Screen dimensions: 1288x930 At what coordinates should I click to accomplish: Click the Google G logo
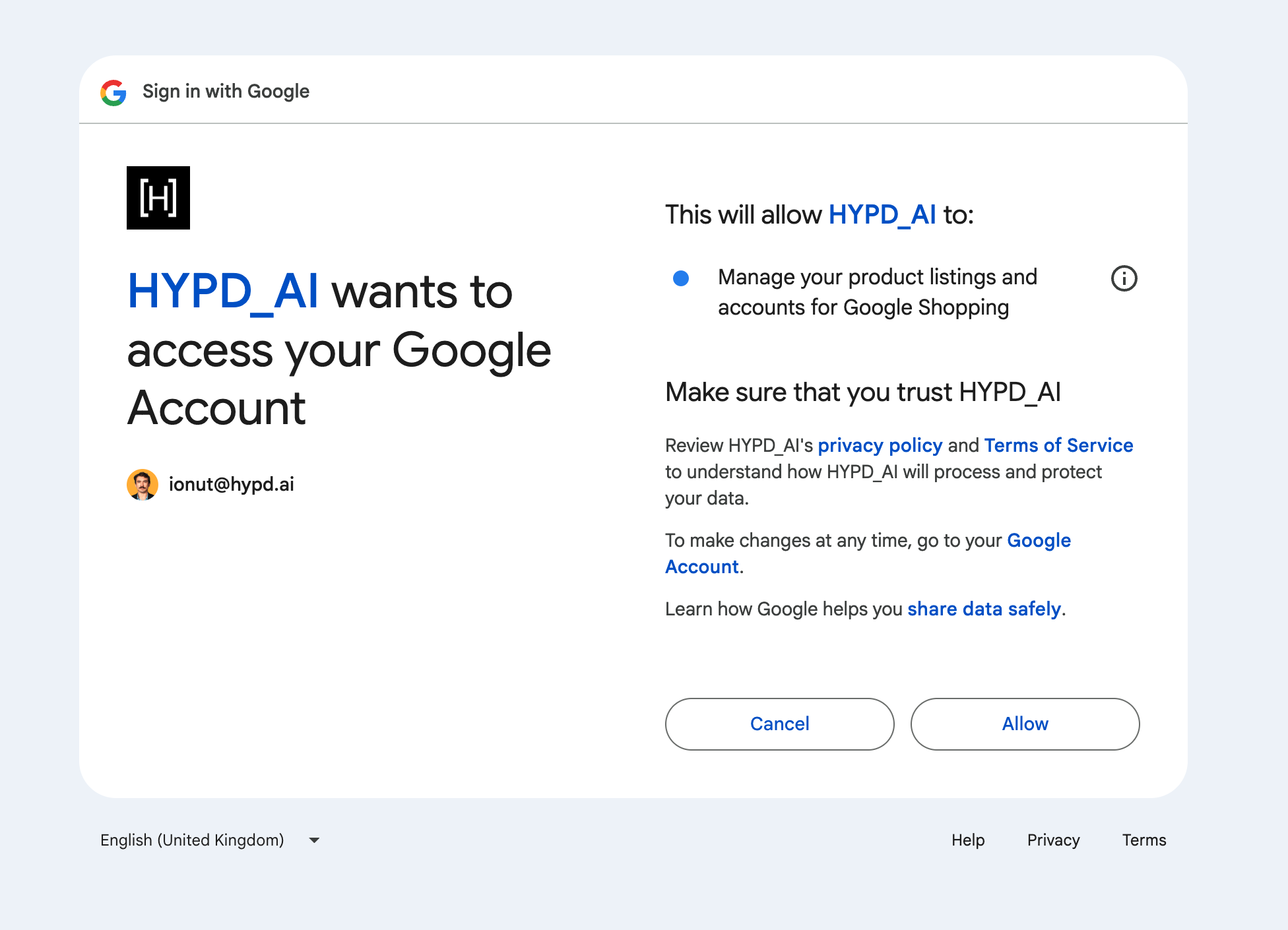pos(113,92)
